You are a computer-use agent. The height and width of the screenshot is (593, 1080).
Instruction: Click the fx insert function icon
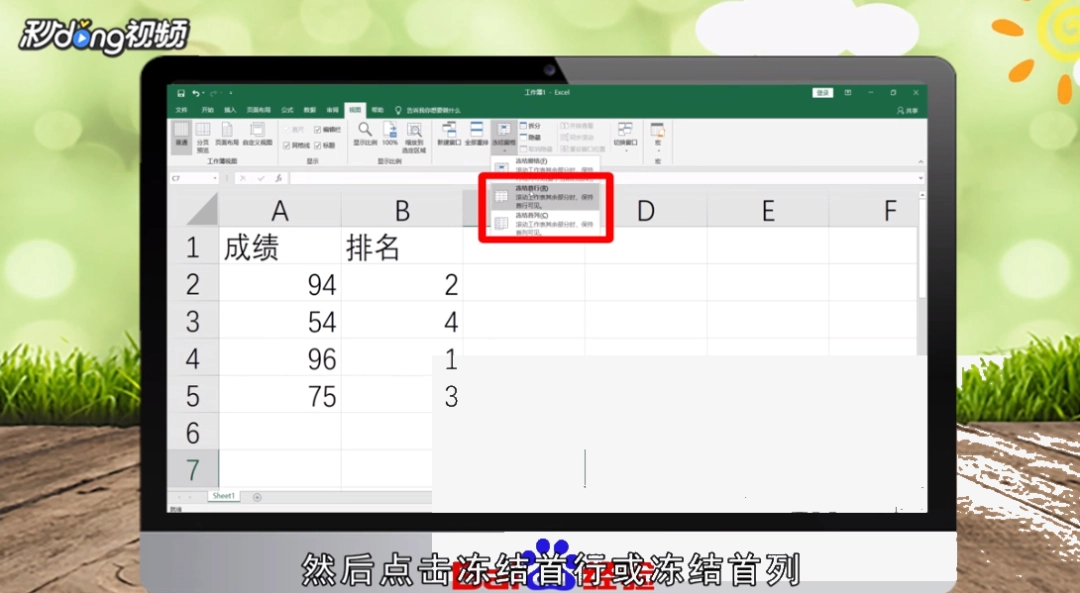tap(278, 178)
